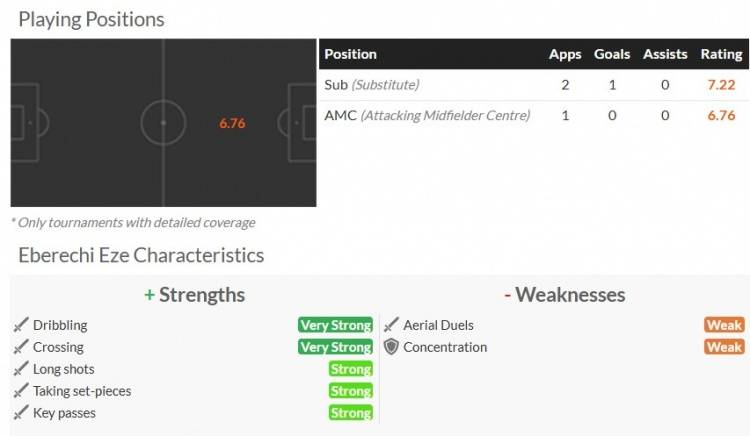The image size is (750, 436).
Task: Click the 6.76 rating on the pitch
Action: click(232, 124)
